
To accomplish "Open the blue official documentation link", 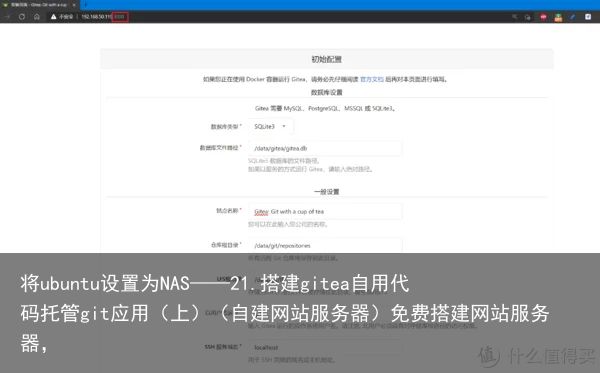I will click(x=372, y=79).
